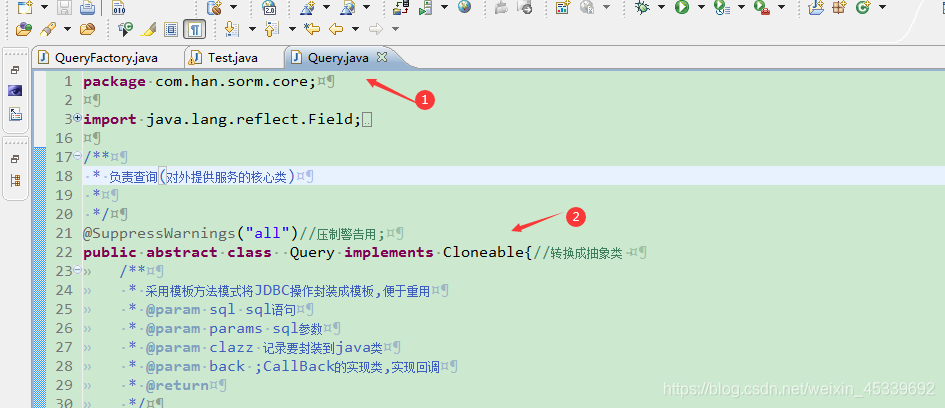This screenshot has width=945, height=408.
Task: Open the External Tools dropdown arrow
Action: point(781,7)
